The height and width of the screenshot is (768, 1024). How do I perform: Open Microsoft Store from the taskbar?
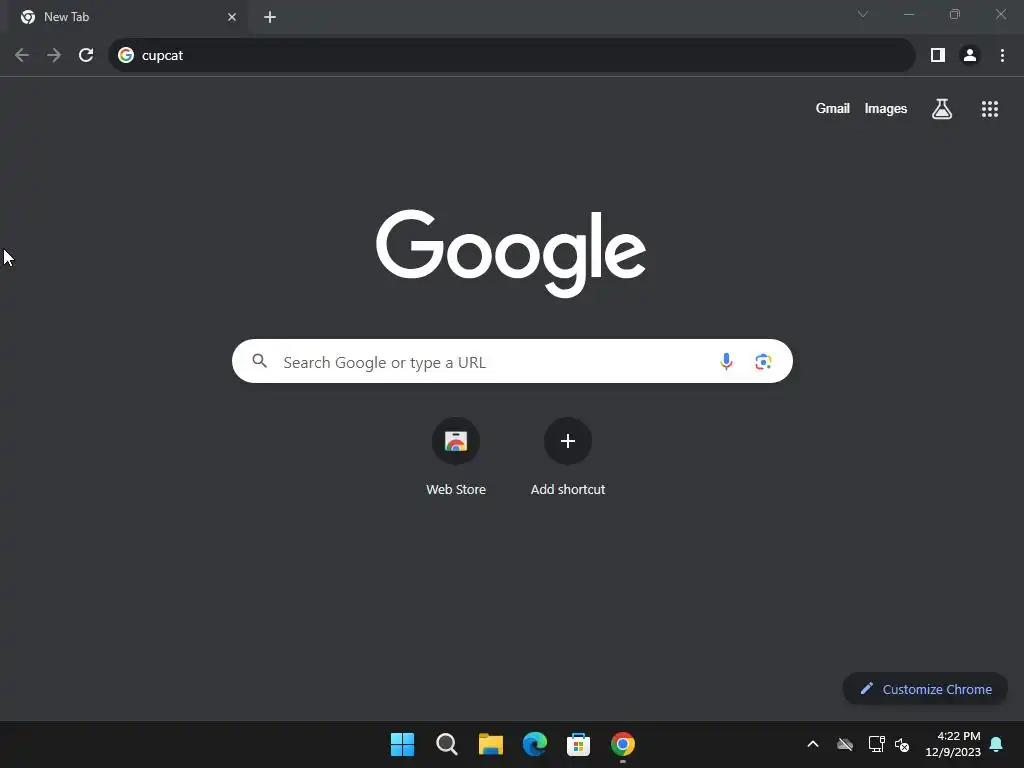[x=579, y=744]
